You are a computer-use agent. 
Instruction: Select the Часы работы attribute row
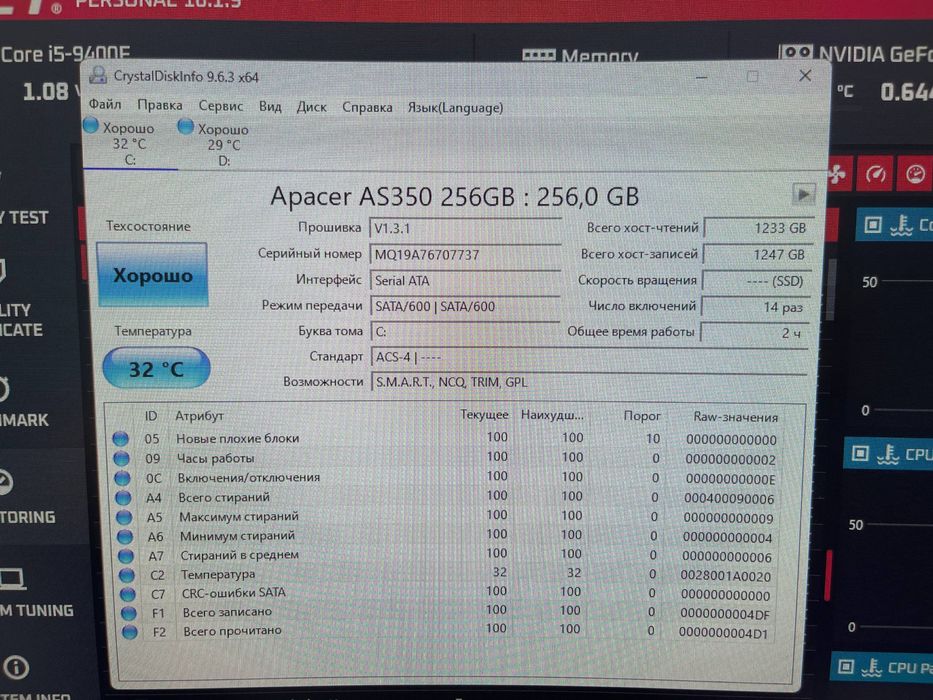point(445,458)
